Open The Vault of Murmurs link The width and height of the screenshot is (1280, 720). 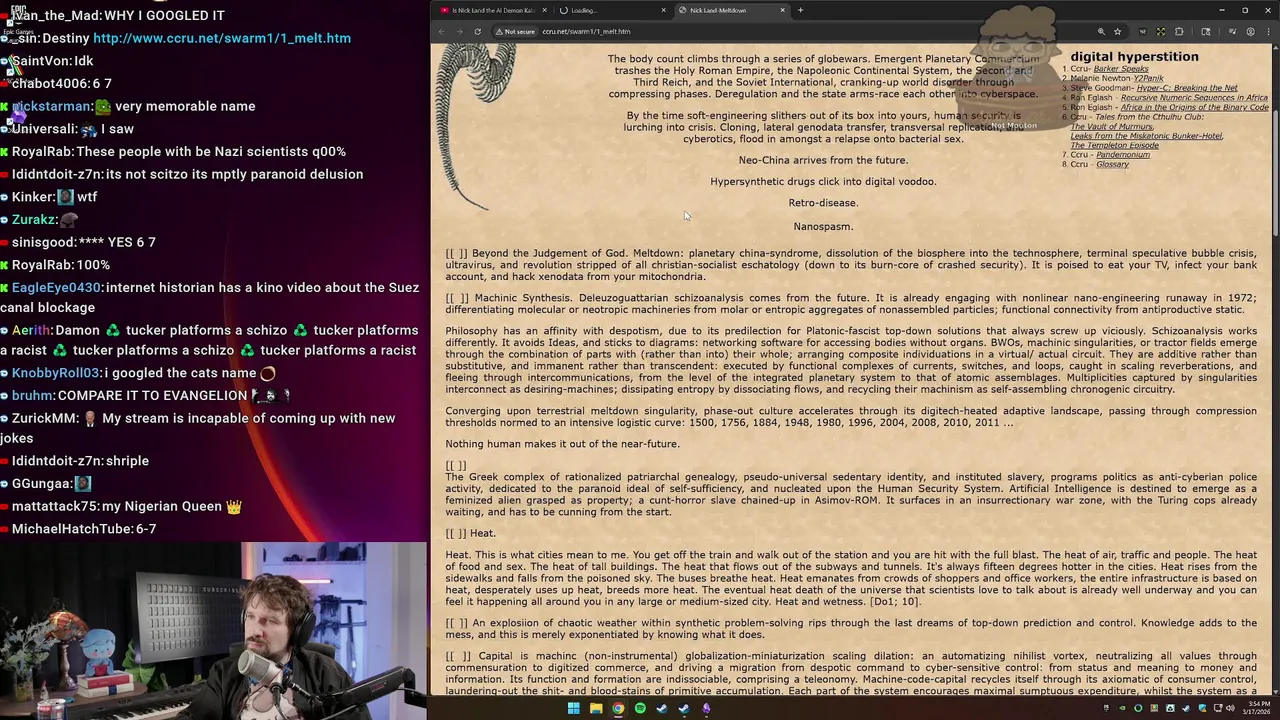point(1111,126)
